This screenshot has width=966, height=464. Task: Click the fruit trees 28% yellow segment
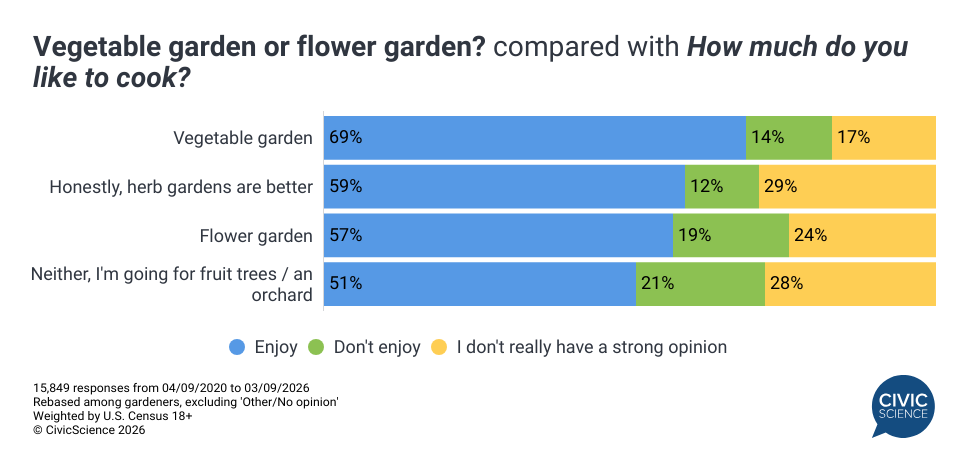(850, 284)
